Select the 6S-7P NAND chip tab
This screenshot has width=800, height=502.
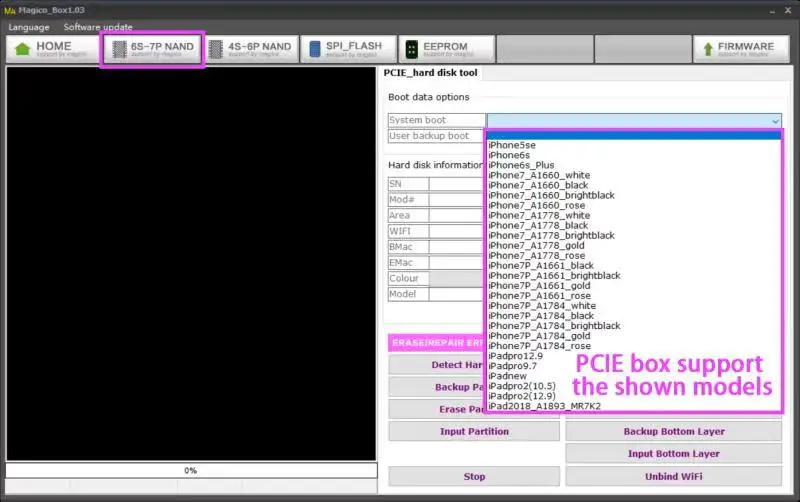(x=153, y=49)
